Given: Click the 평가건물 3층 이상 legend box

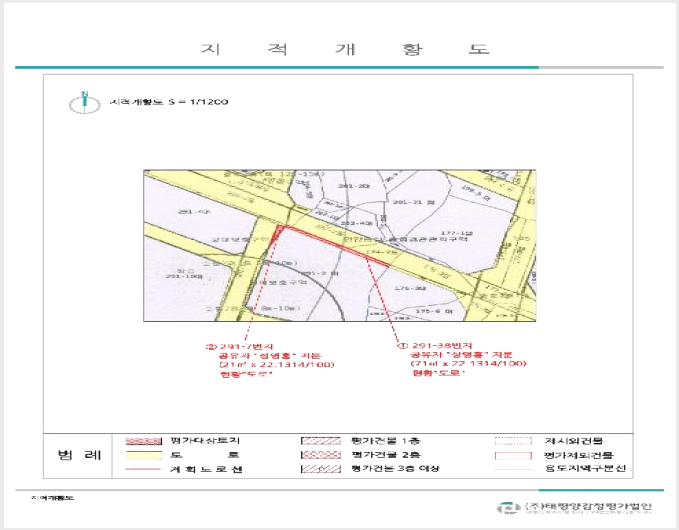Looking at the screenshot, I should [x=321, y=469].
